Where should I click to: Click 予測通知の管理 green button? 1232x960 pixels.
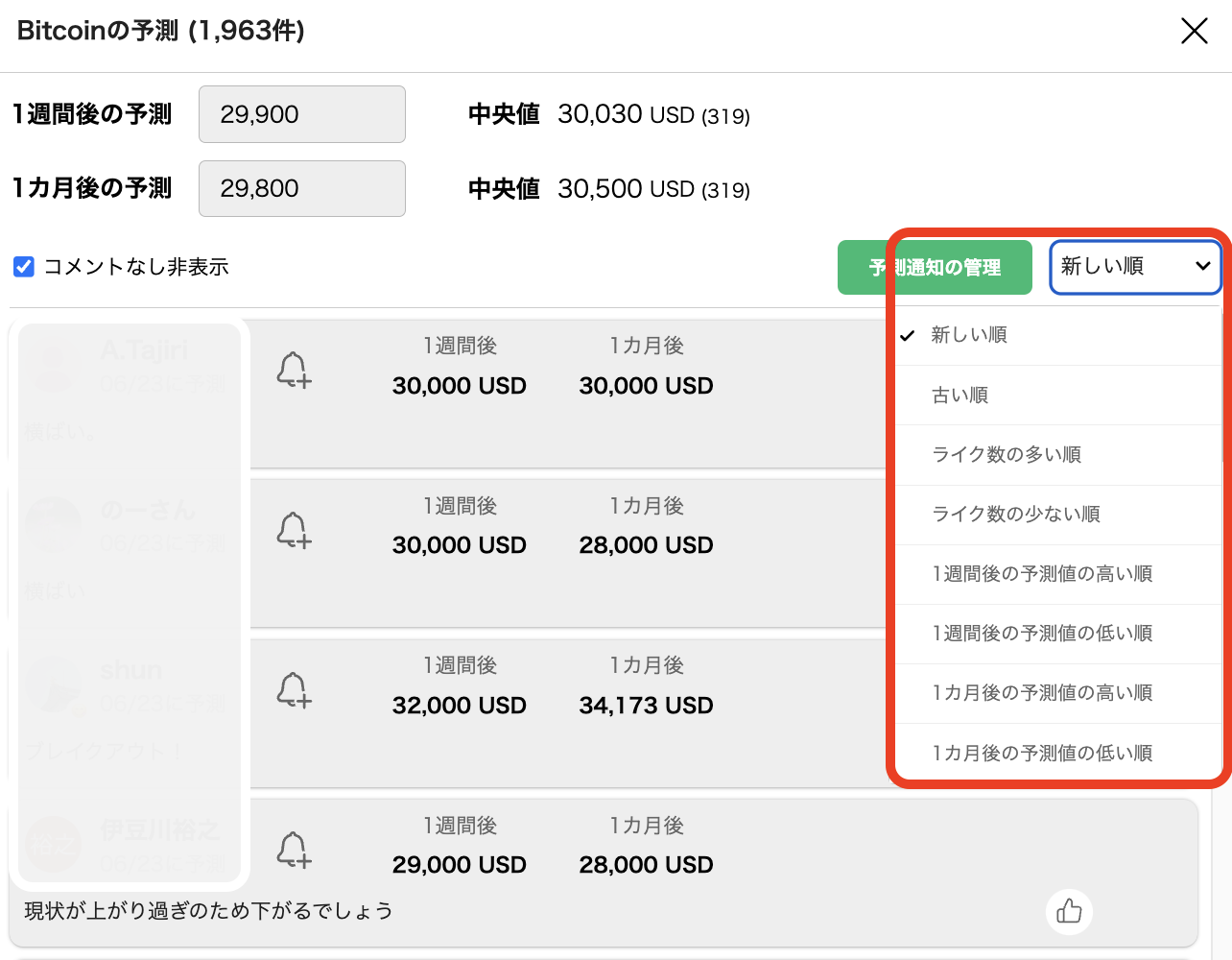[x=935, y=267]
